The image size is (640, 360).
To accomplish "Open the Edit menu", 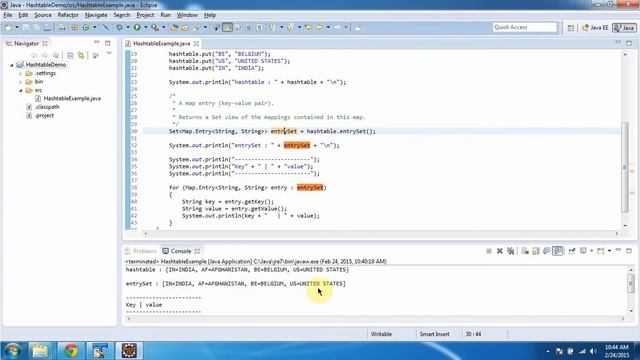I will pos(23,15).
